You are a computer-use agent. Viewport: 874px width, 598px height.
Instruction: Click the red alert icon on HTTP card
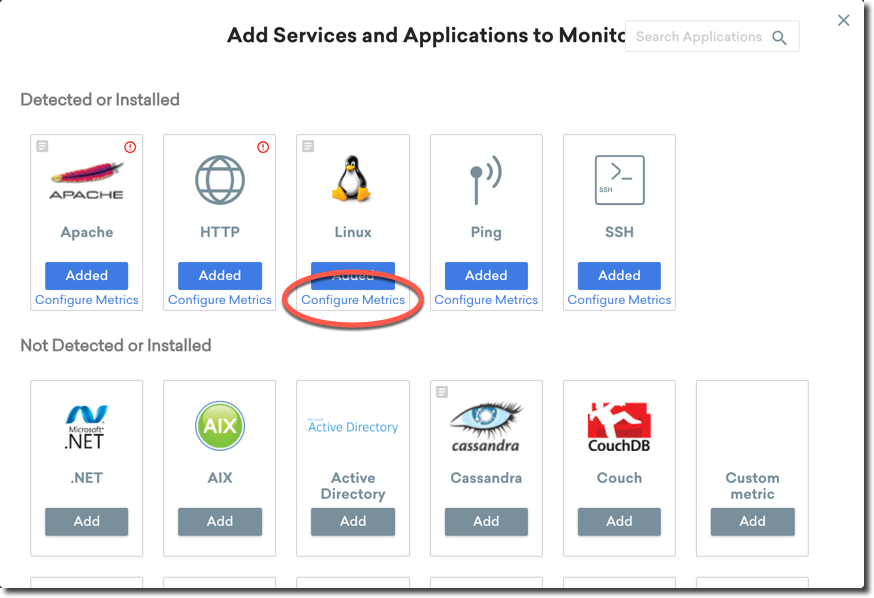[x=263, y=147]
